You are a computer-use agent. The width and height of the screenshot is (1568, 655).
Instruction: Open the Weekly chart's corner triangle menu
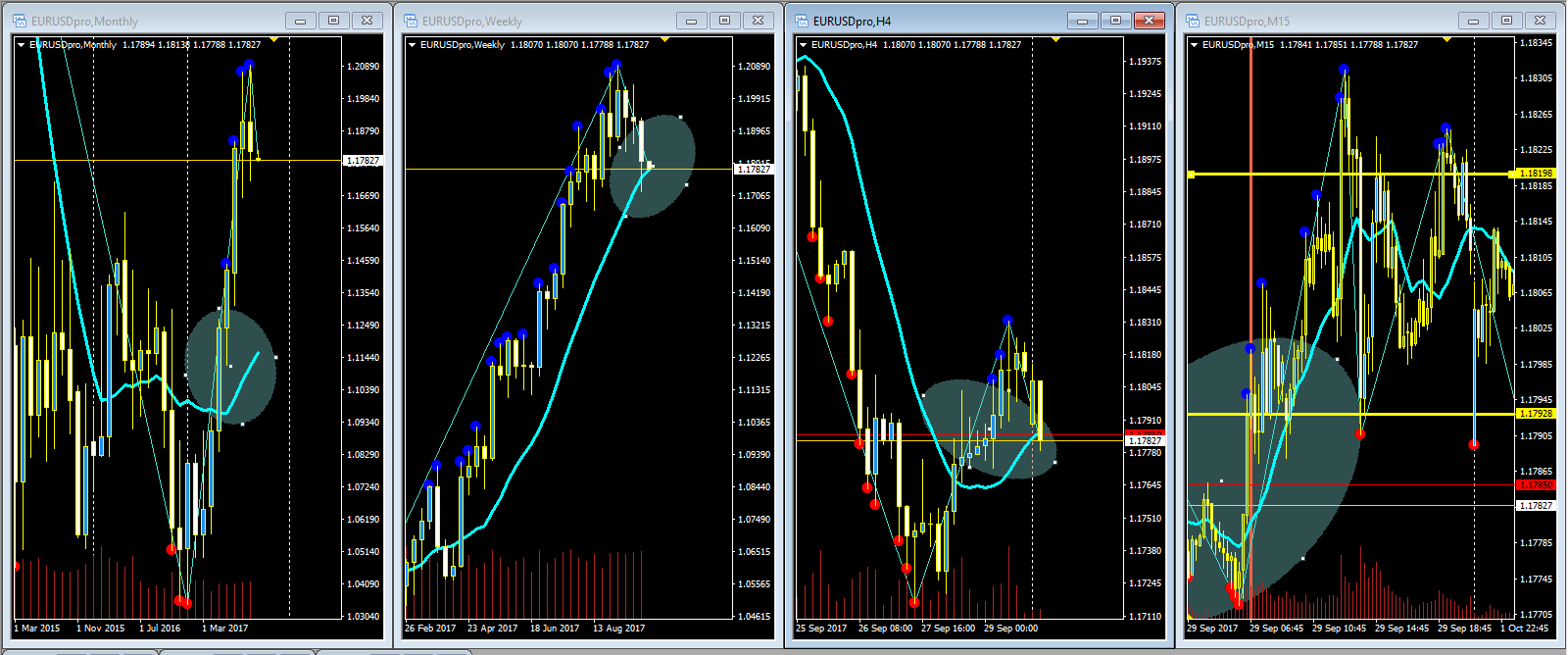pos(412,44)
